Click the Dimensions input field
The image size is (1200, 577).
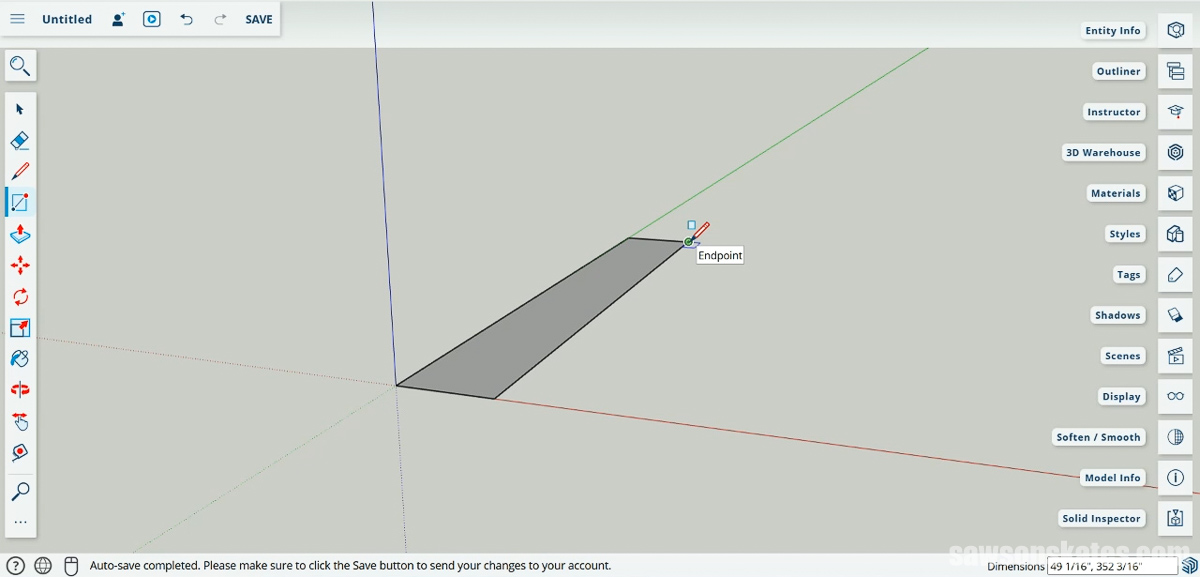pos(1112,566)
